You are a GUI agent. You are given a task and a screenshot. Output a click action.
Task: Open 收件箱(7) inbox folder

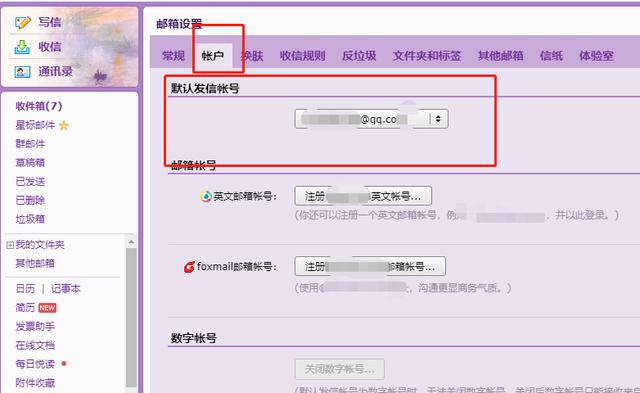39,106
